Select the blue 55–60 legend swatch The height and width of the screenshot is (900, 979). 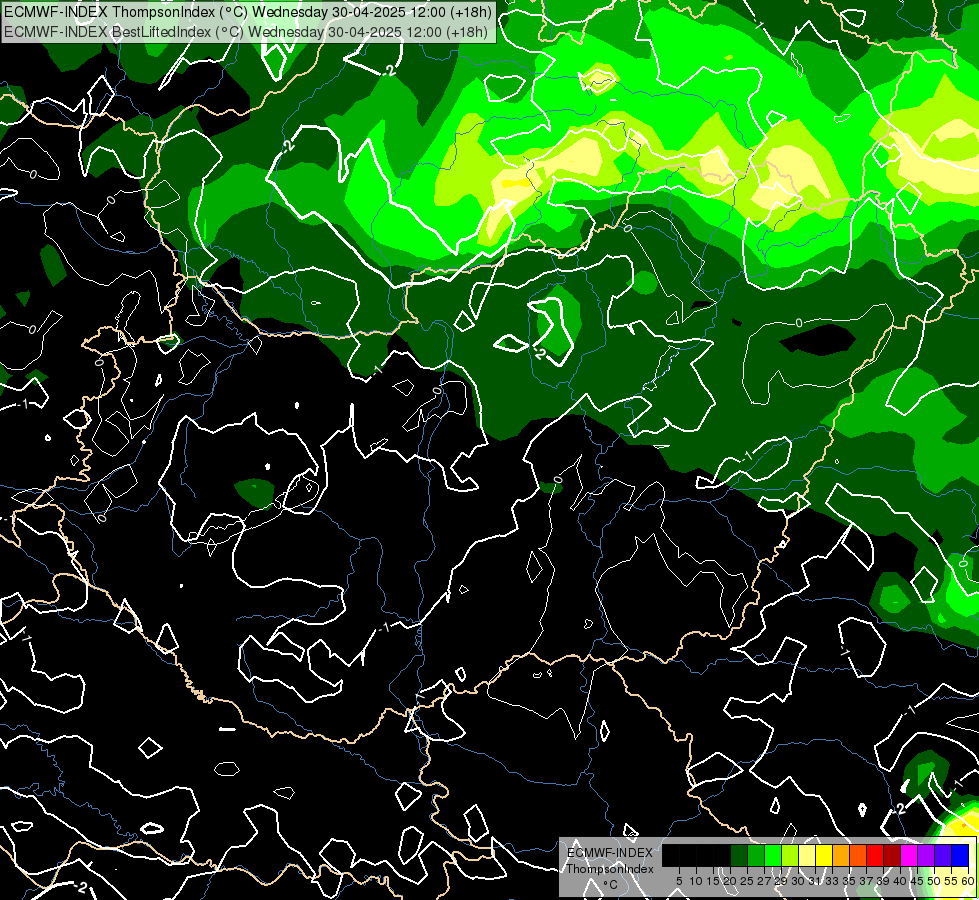960,855
